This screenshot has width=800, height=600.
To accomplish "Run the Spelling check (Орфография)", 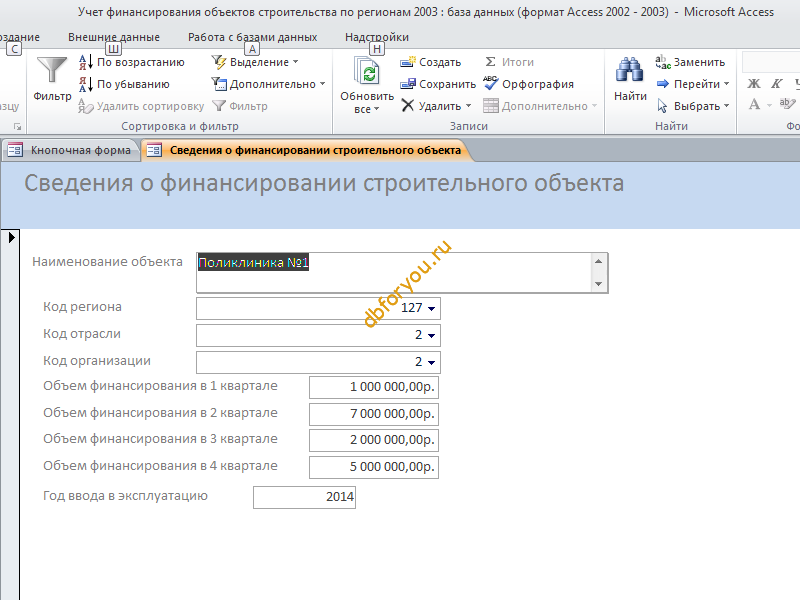I will (x=529, y=84).
